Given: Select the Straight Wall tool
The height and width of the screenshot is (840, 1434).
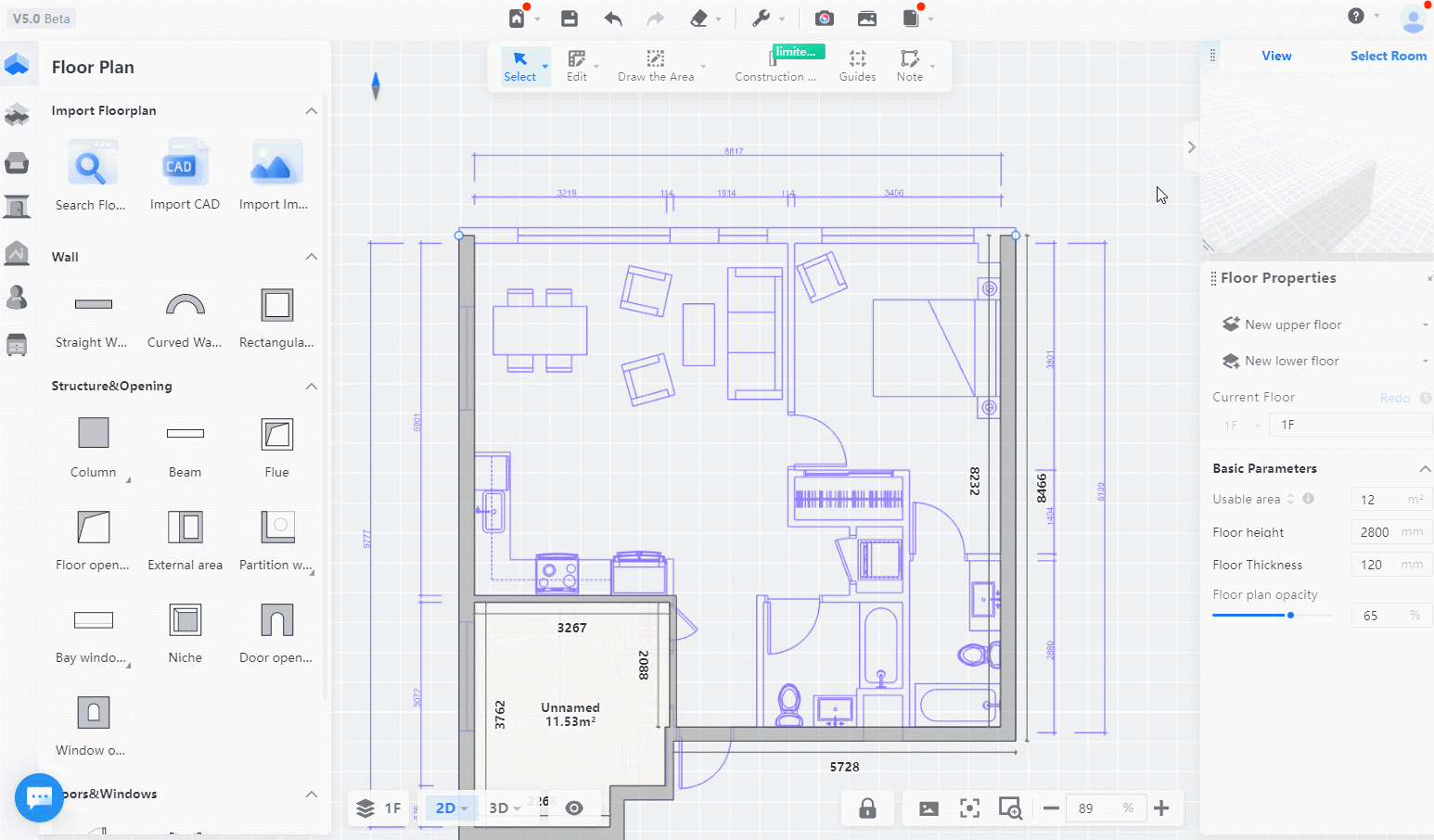Looking at the screenshot, I should (x=93, y=305).
